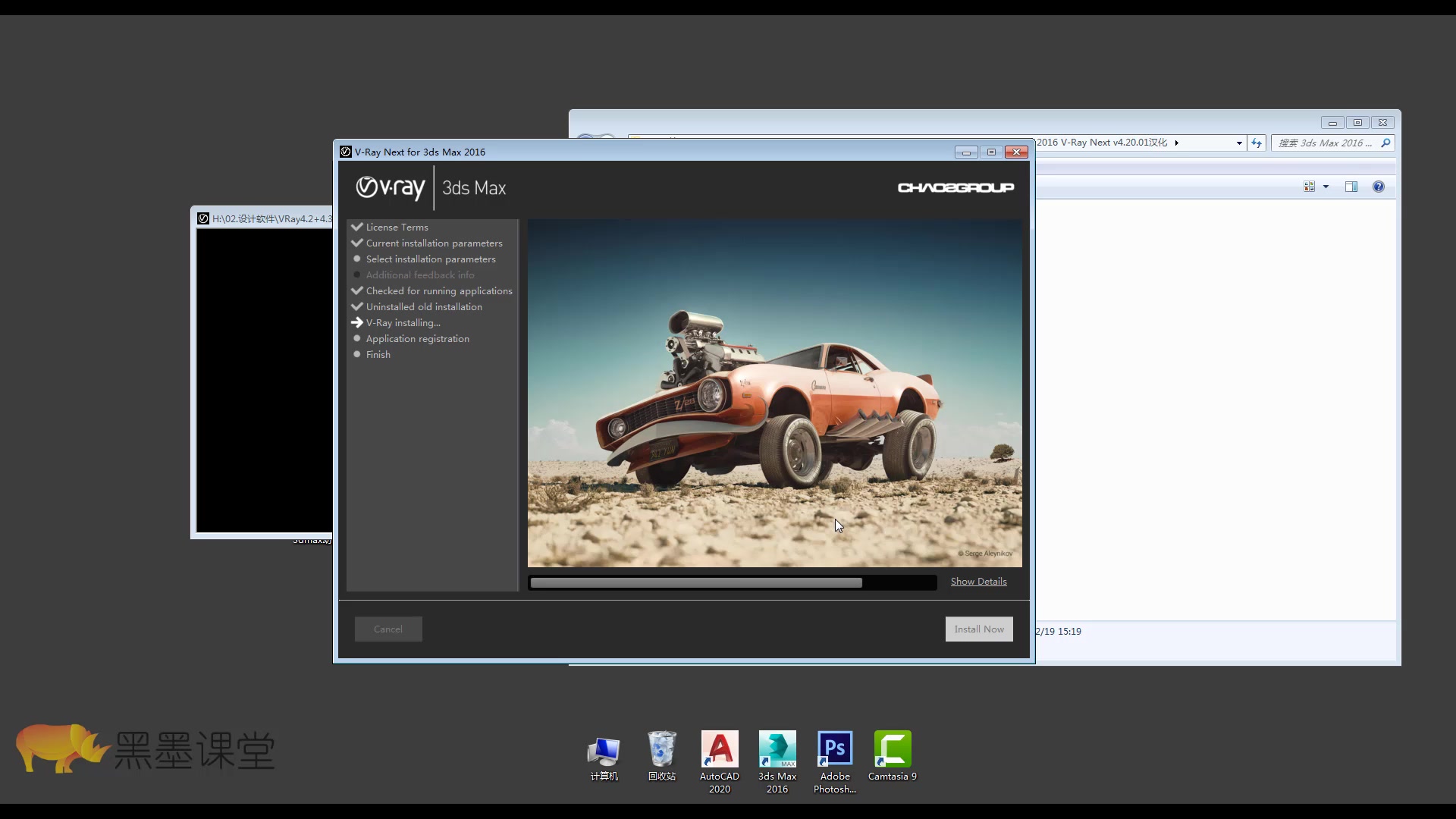The width and height of the screenshot is (1456, 819).
Task: Click the Show Details link
Action: coord(978,582)
